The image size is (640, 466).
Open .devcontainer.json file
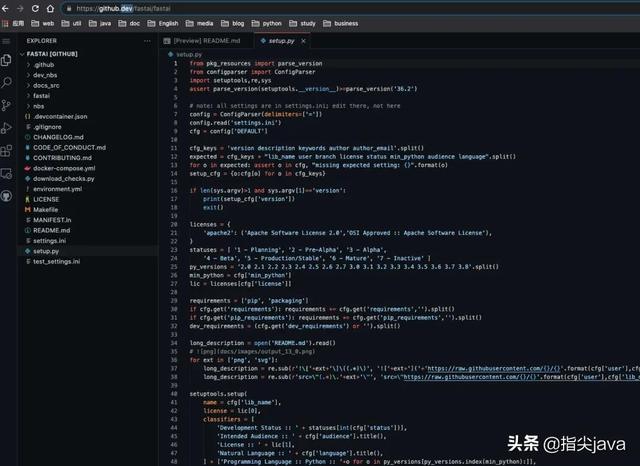click(x=60, y=116)
